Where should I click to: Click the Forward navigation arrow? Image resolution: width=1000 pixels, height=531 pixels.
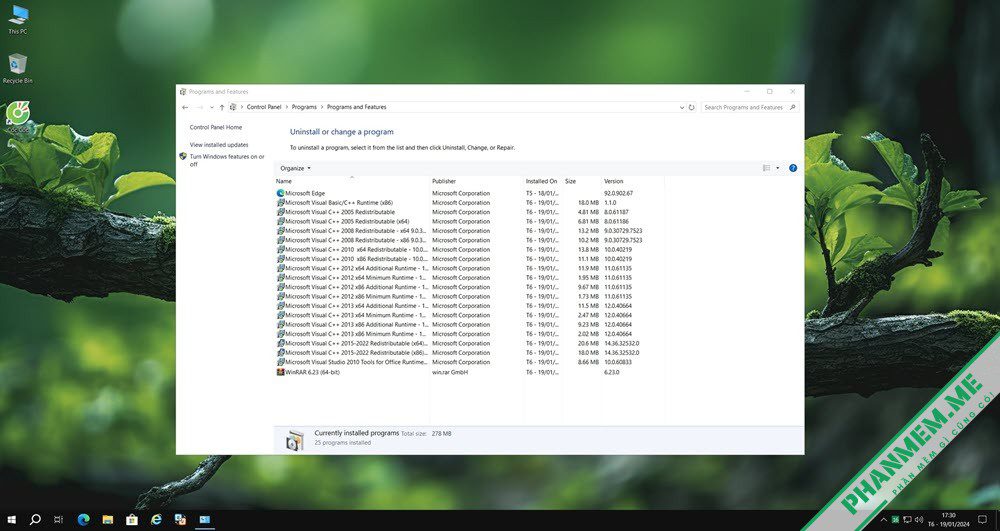[x=200, y=107]
